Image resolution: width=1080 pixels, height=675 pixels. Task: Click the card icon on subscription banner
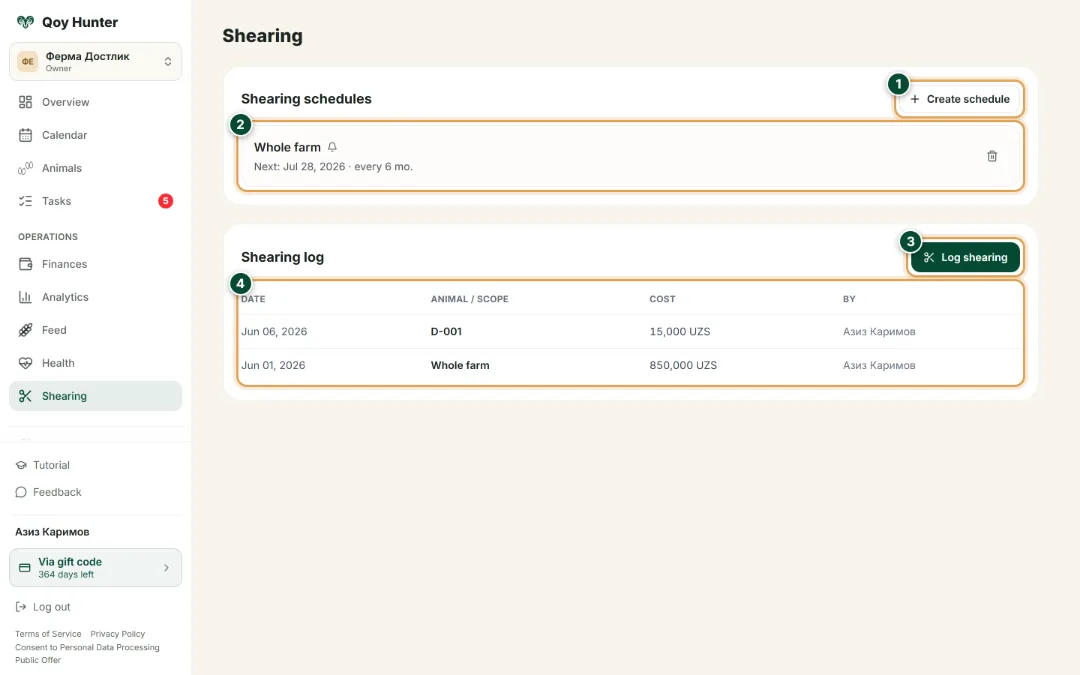pos(25,568)
